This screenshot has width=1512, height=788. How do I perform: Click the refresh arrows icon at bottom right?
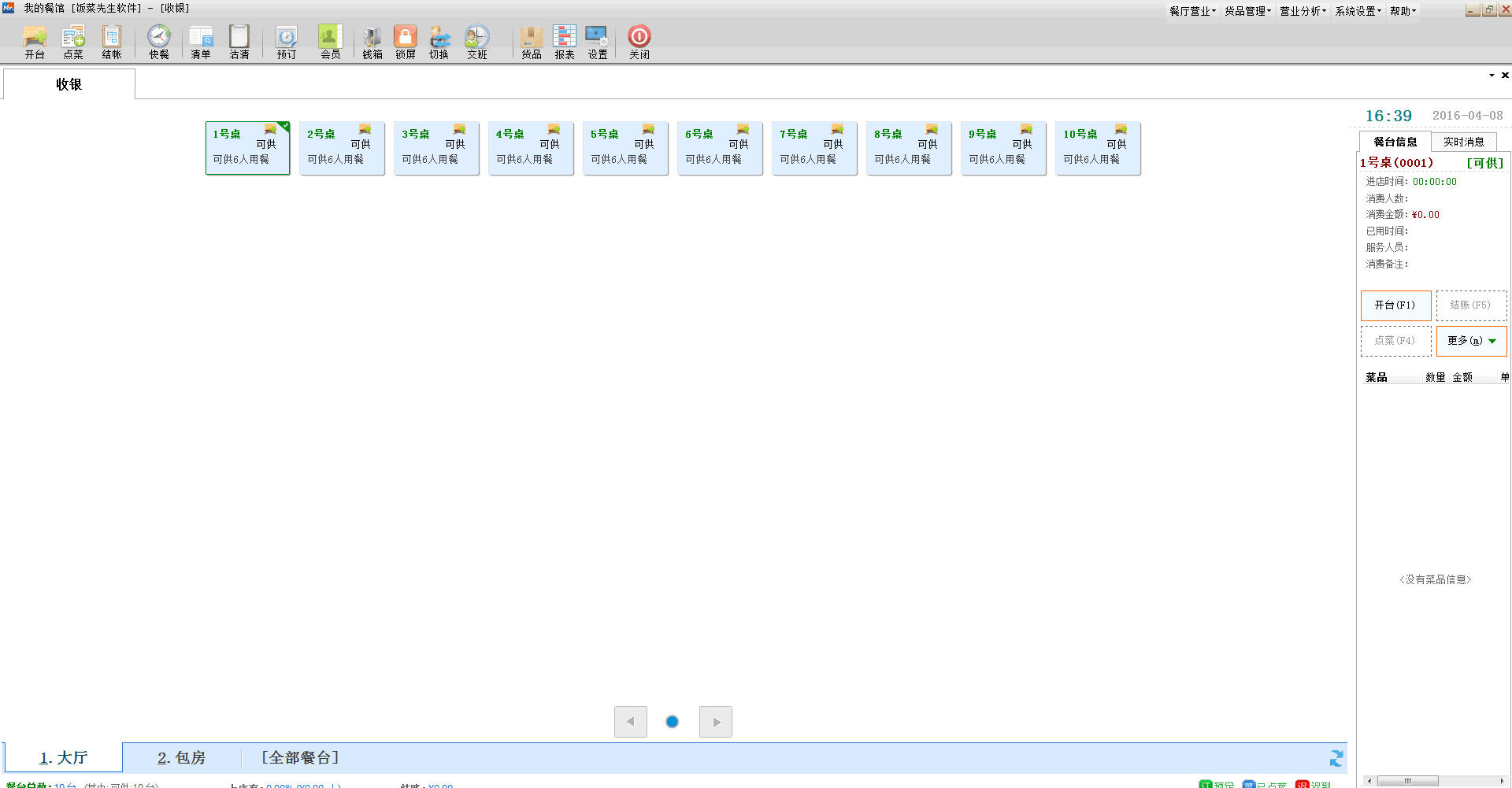click(1336, 758)
